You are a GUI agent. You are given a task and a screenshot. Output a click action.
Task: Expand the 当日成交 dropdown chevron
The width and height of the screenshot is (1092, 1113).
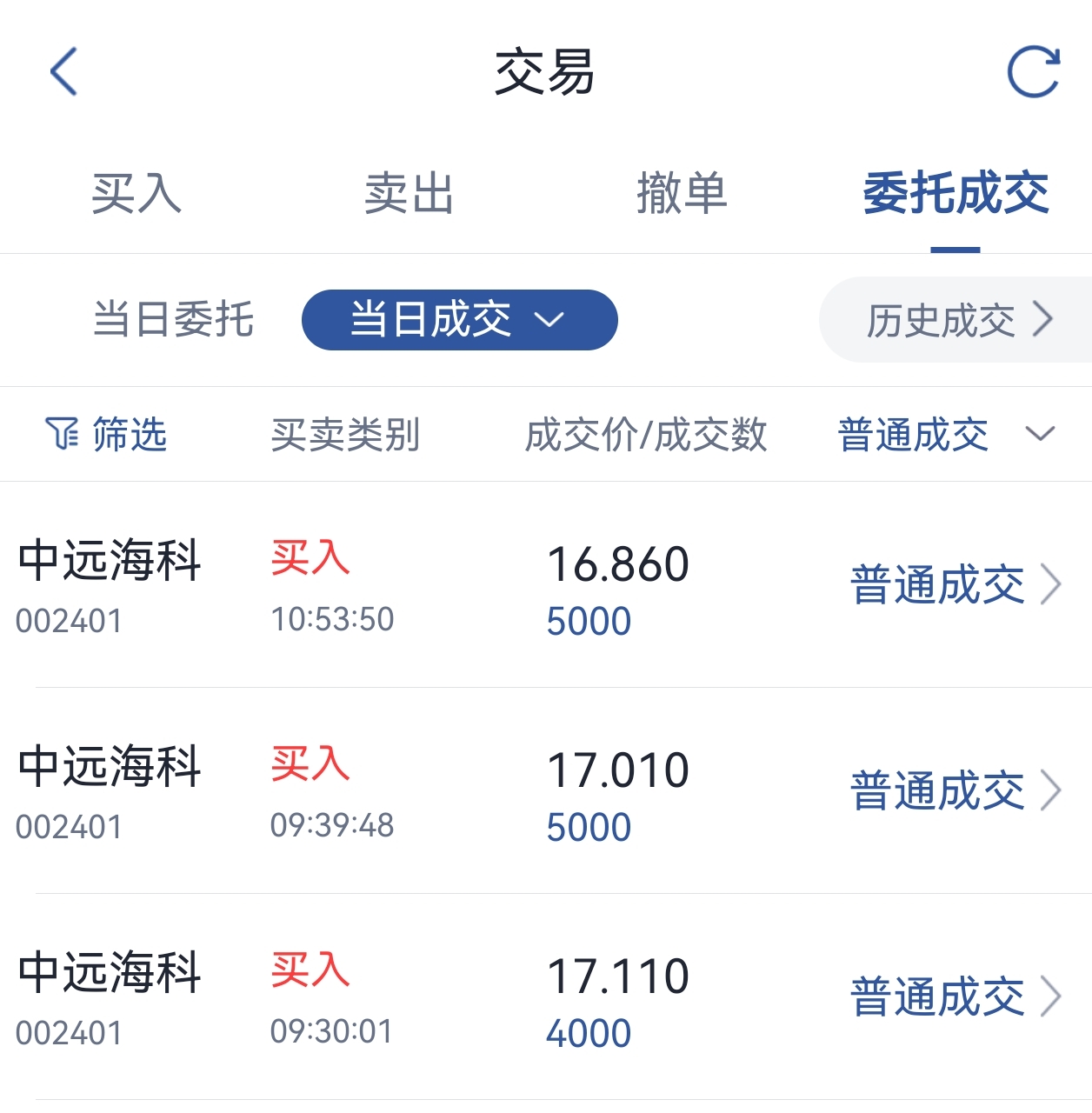pos(549,320)
